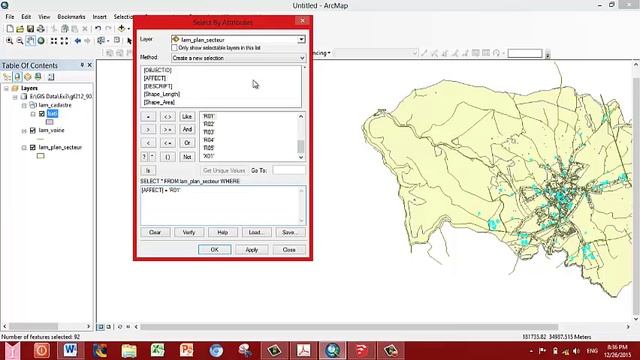Image resolution: width=640 pixels, height=360 pixels.
Task: Toggle 'Only show selectable layers' checkbox
Action: point(175,48)
